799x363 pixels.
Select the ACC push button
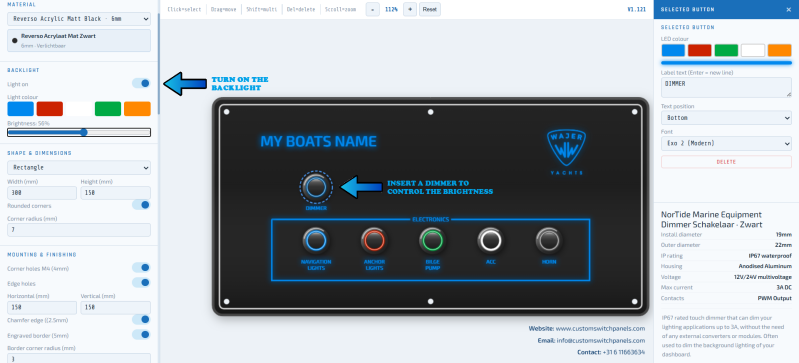pos(491,240)
